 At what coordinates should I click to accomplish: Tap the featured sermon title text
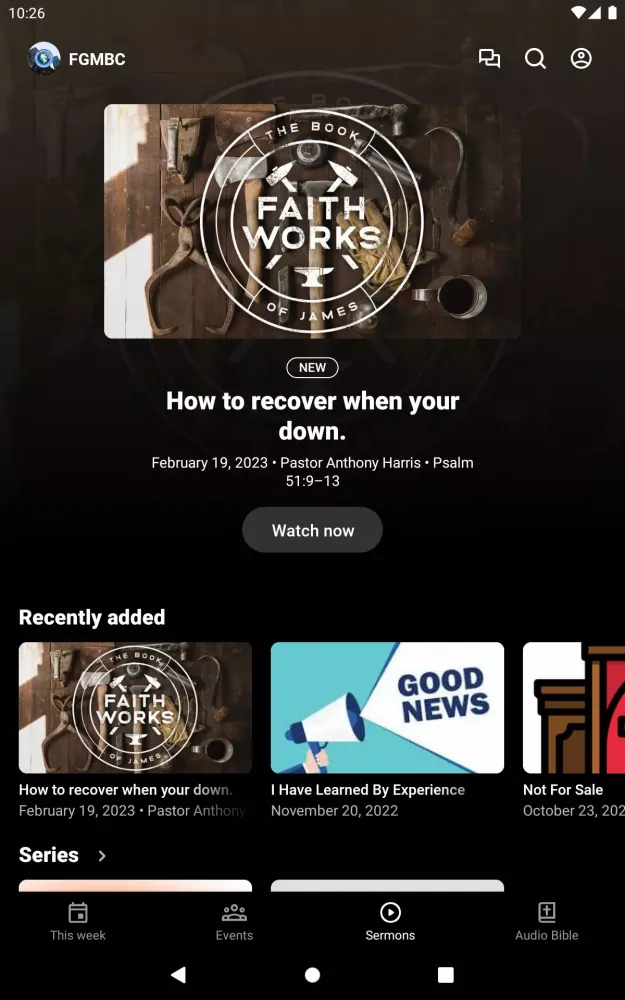click(x=312, y=416)
